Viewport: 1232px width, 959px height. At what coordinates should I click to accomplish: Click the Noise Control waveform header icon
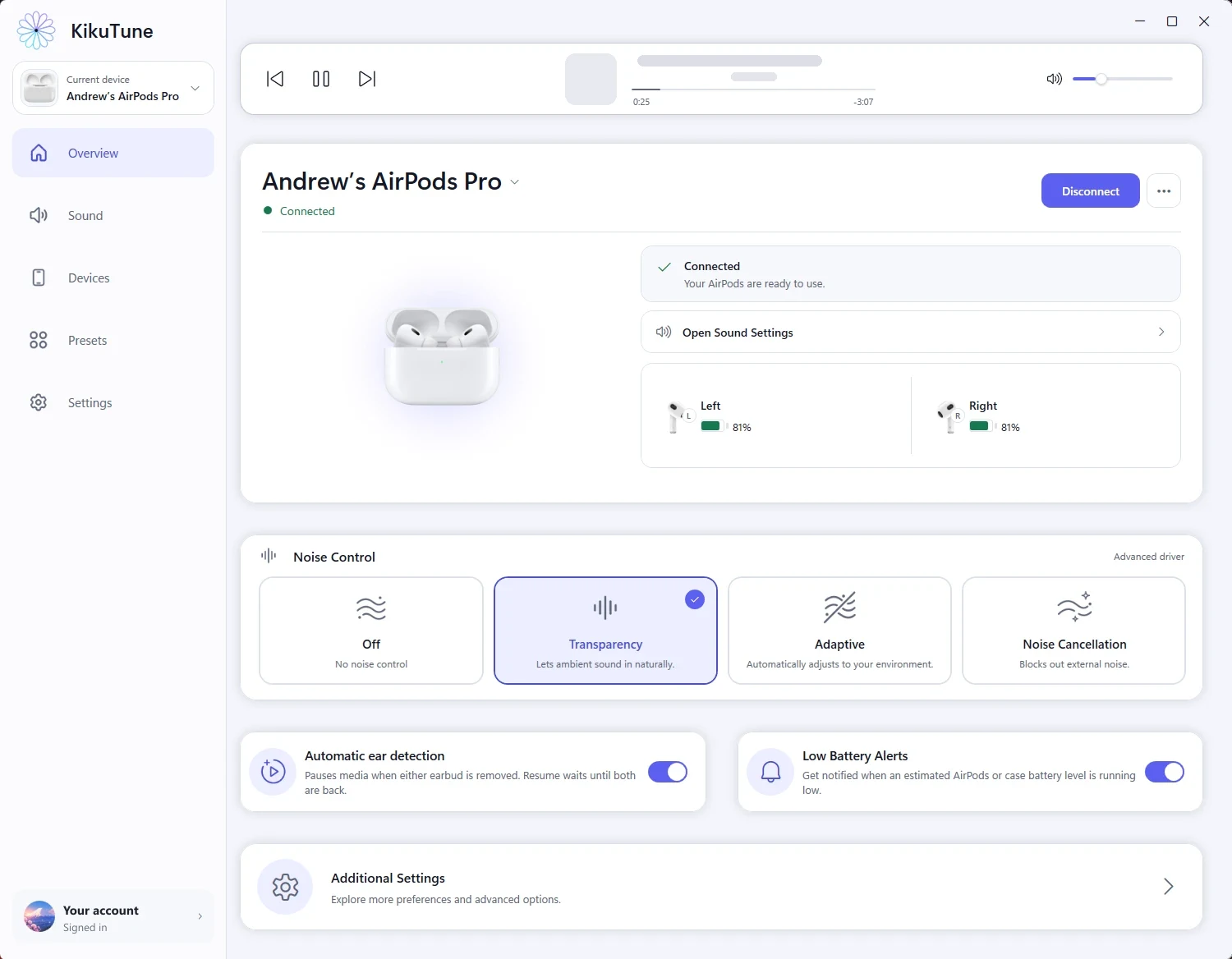tap(269, 556)
